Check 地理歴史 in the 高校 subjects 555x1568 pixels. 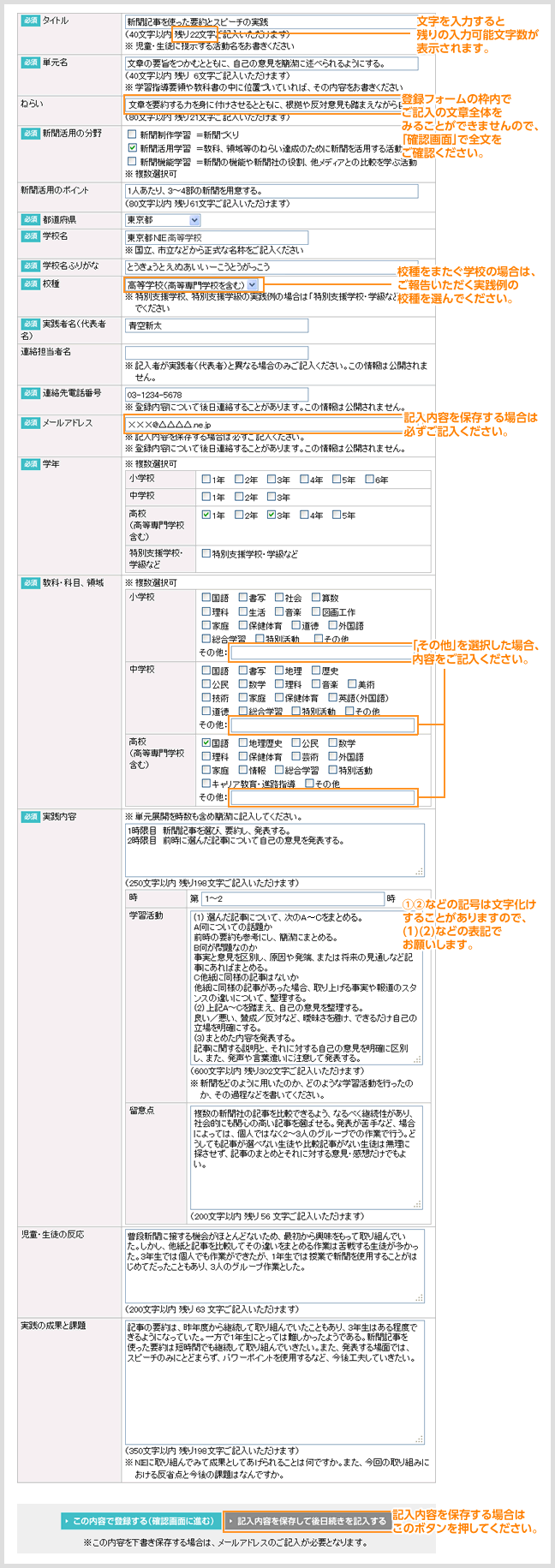coord(243,743)
